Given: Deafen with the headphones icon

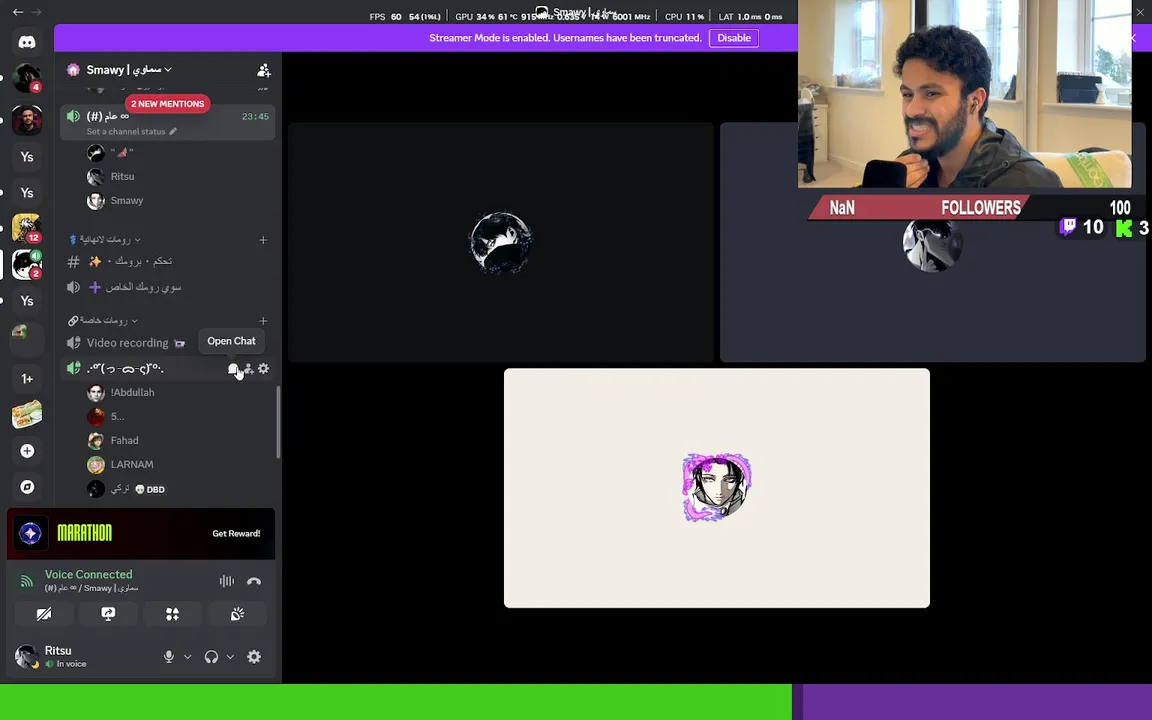Looking at the screenshot, I should click(x=212, y=657).
